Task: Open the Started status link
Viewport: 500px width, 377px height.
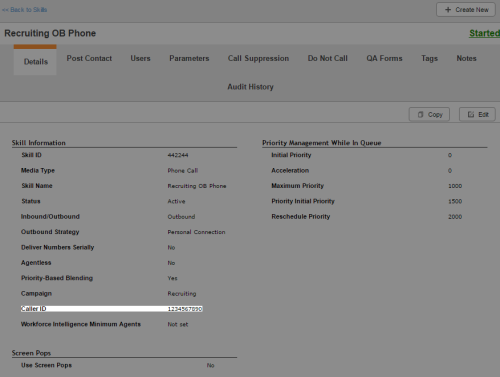Action: 484,33
